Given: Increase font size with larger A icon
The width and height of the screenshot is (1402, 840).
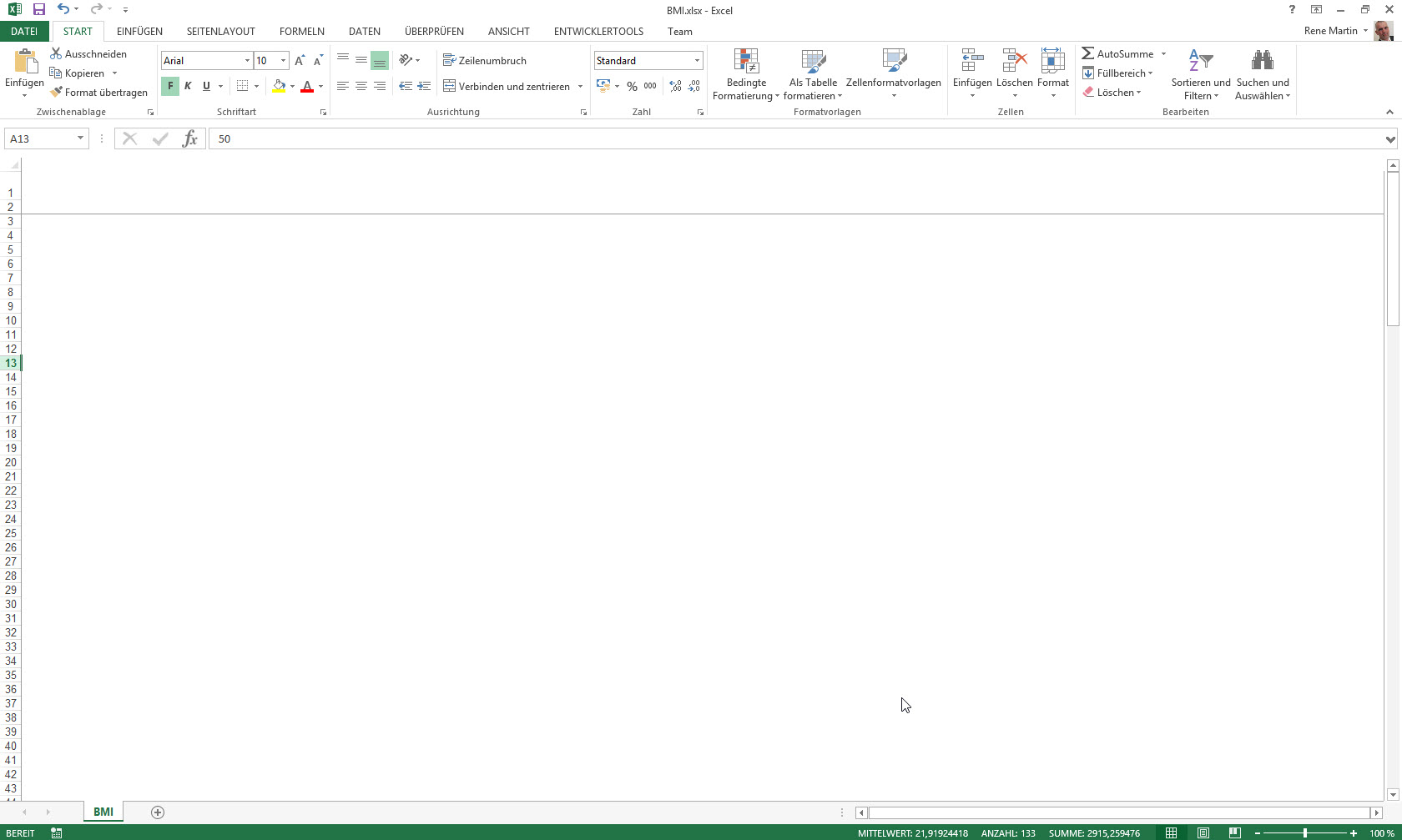Looking at the screenshot, I should click(300, 61).
